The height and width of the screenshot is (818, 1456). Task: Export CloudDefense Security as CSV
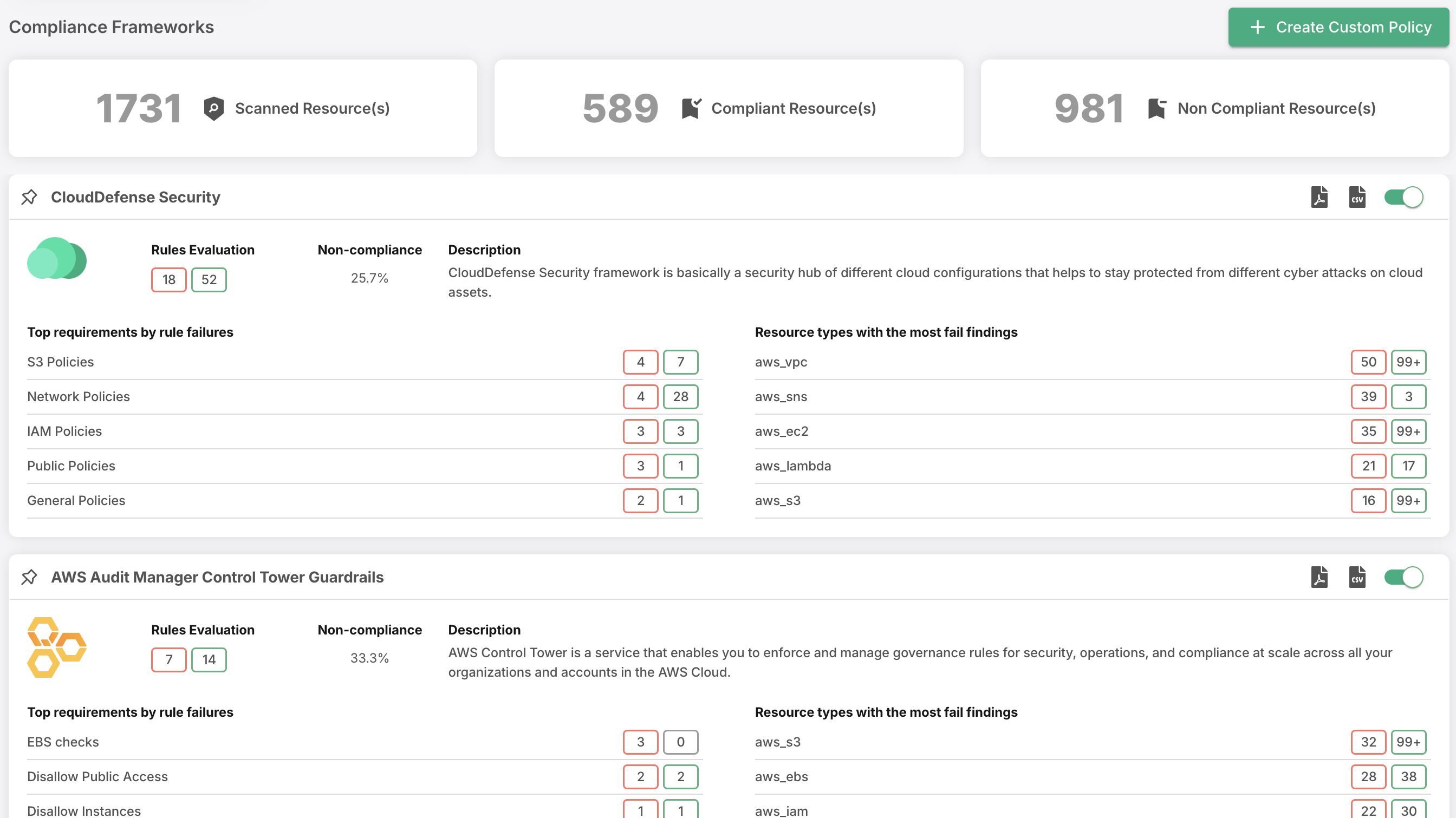tap(1356, 197)
